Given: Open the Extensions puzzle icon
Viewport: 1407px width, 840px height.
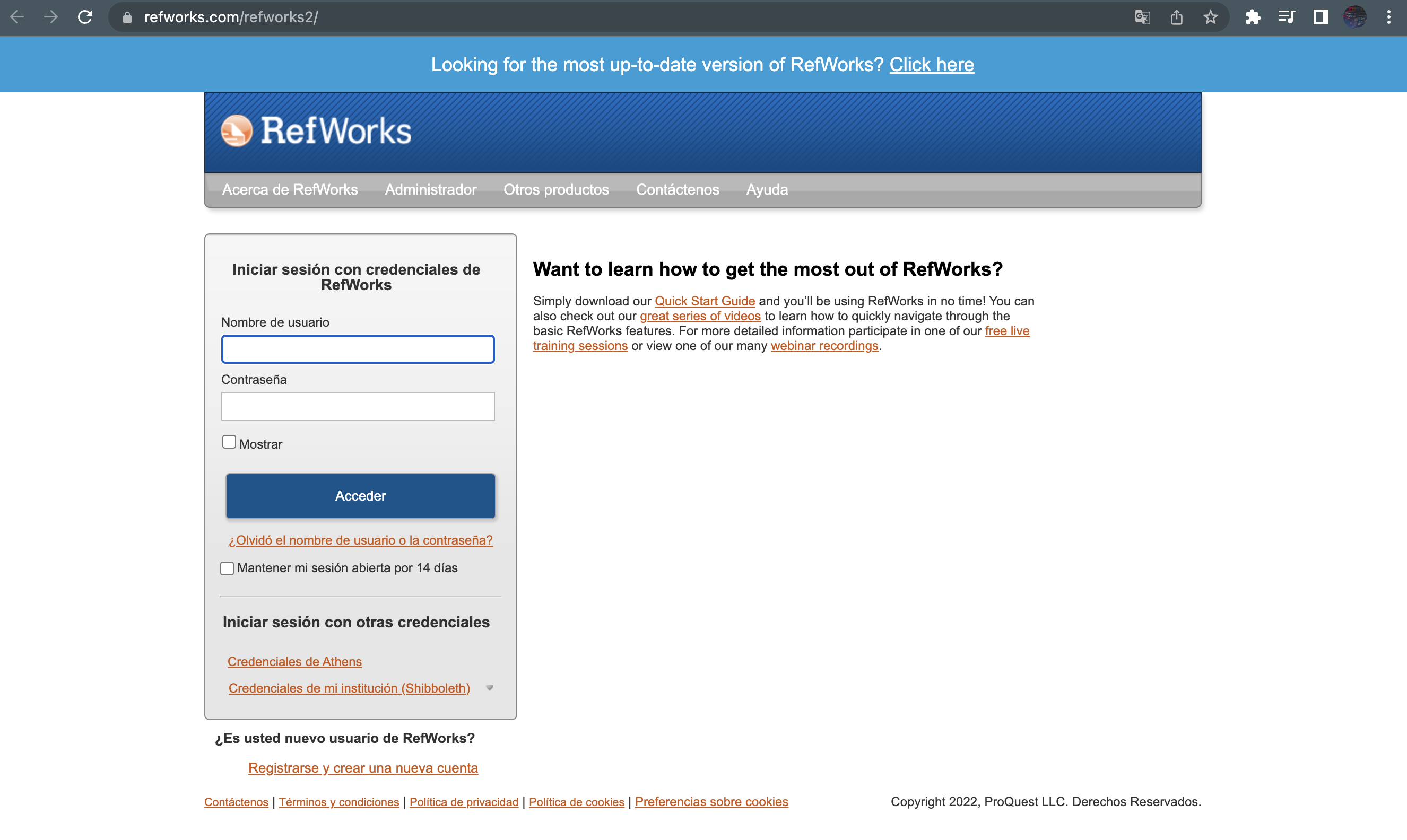Looking at the screenshot, I should point(1253,17).
